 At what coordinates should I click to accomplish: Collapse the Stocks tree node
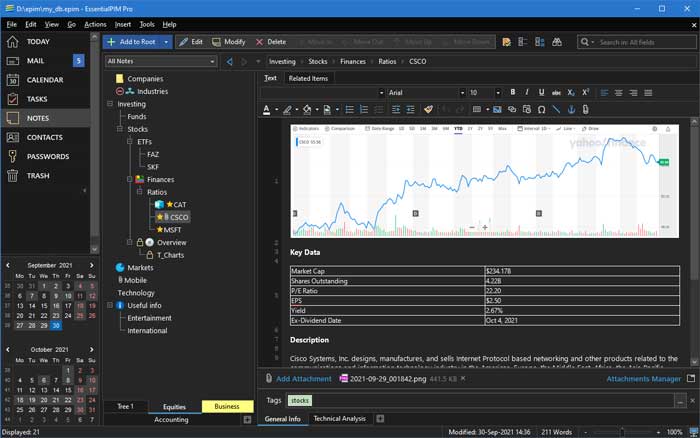120,129
